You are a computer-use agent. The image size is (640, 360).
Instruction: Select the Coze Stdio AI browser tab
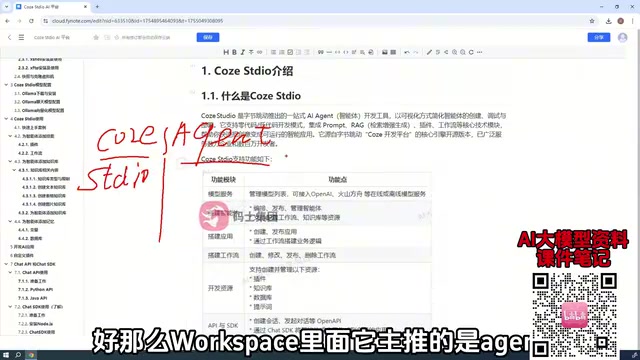tap(51, 7)
